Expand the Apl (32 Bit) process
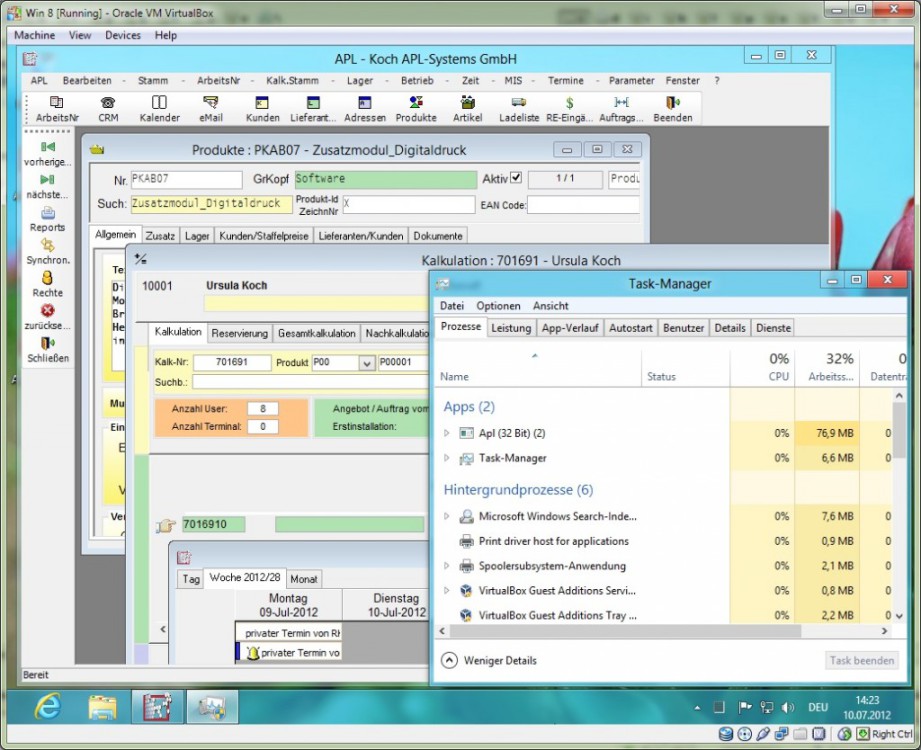The height and width of the screenshot is (750, 921). pos(446,433)
